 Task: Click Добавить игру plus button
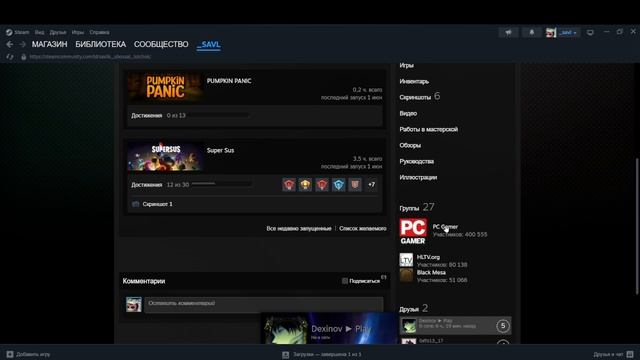pos(10,354)
